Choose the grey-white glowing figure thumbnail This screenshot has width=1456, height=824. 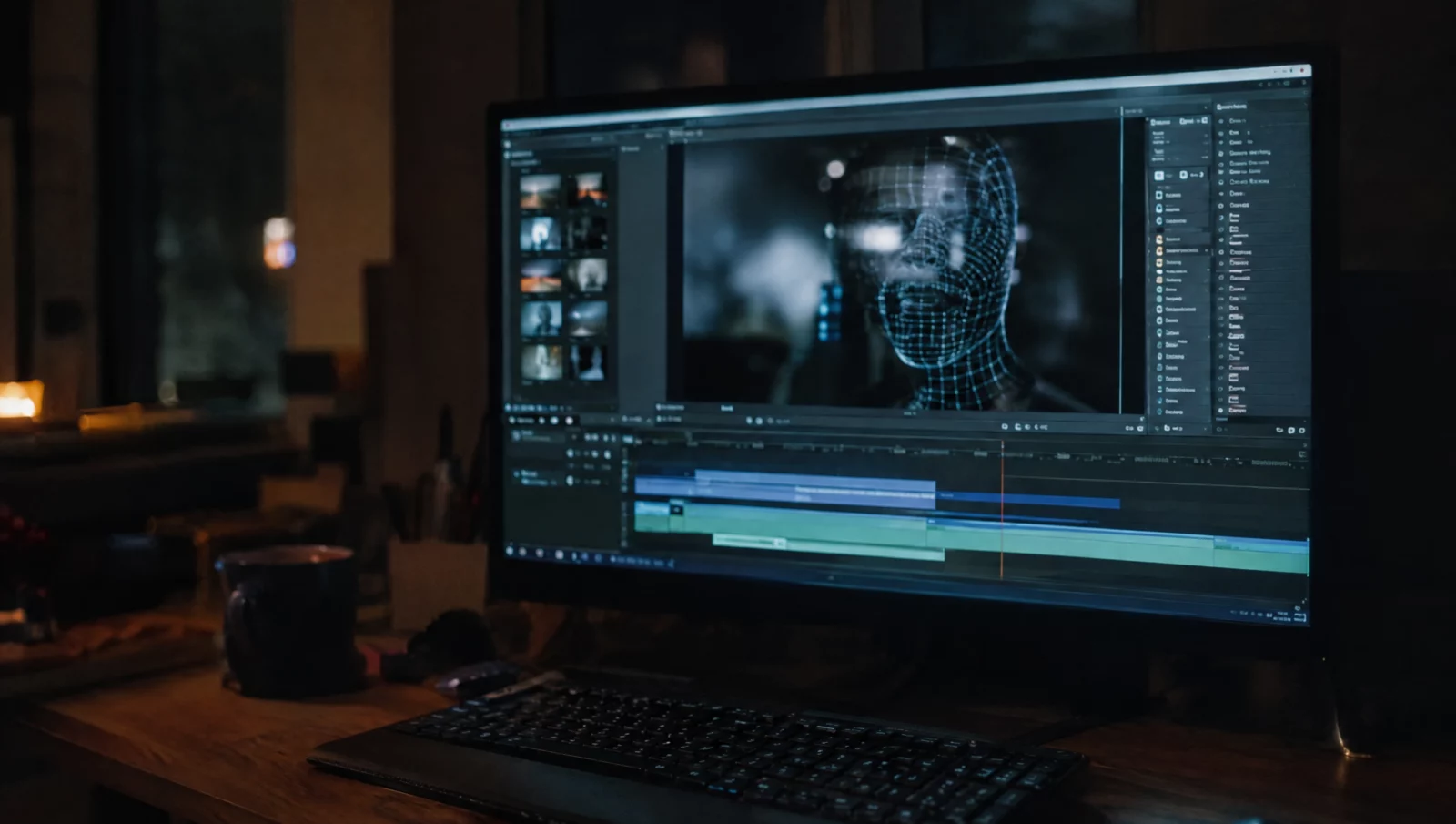(588, 274)
